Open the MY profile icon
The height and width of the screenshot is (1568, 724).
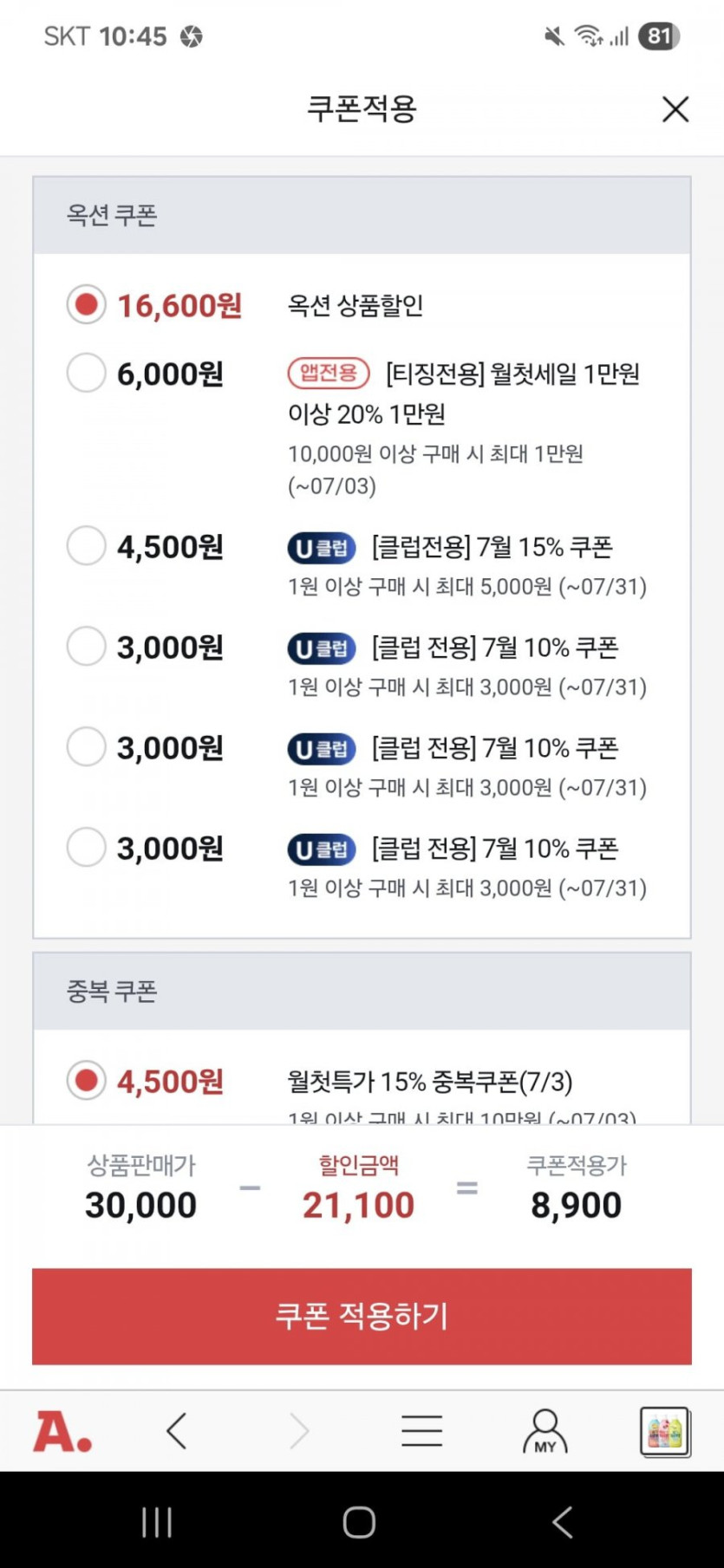point(545,1431)
